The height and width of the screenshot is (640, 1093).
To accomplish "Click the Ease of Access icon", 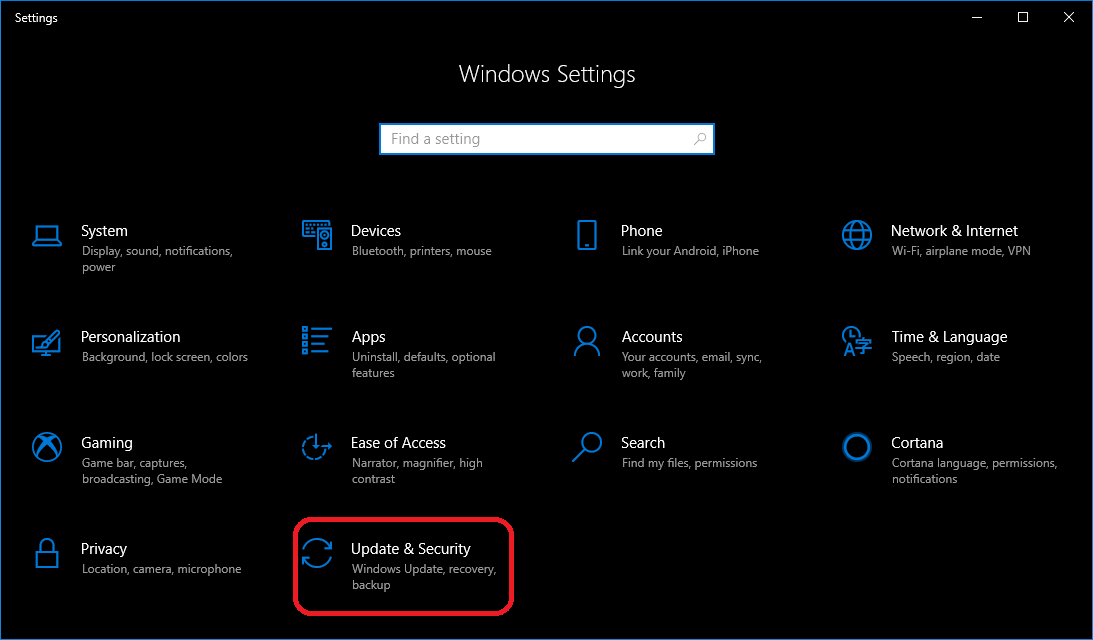I will point(316,447).
